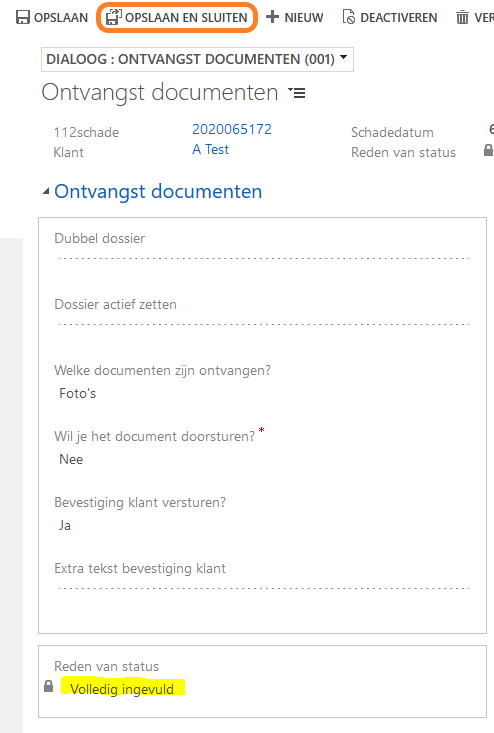Open the list menu icon beside the title
This screenshot has height=733, width=494.
click(296, 93)
